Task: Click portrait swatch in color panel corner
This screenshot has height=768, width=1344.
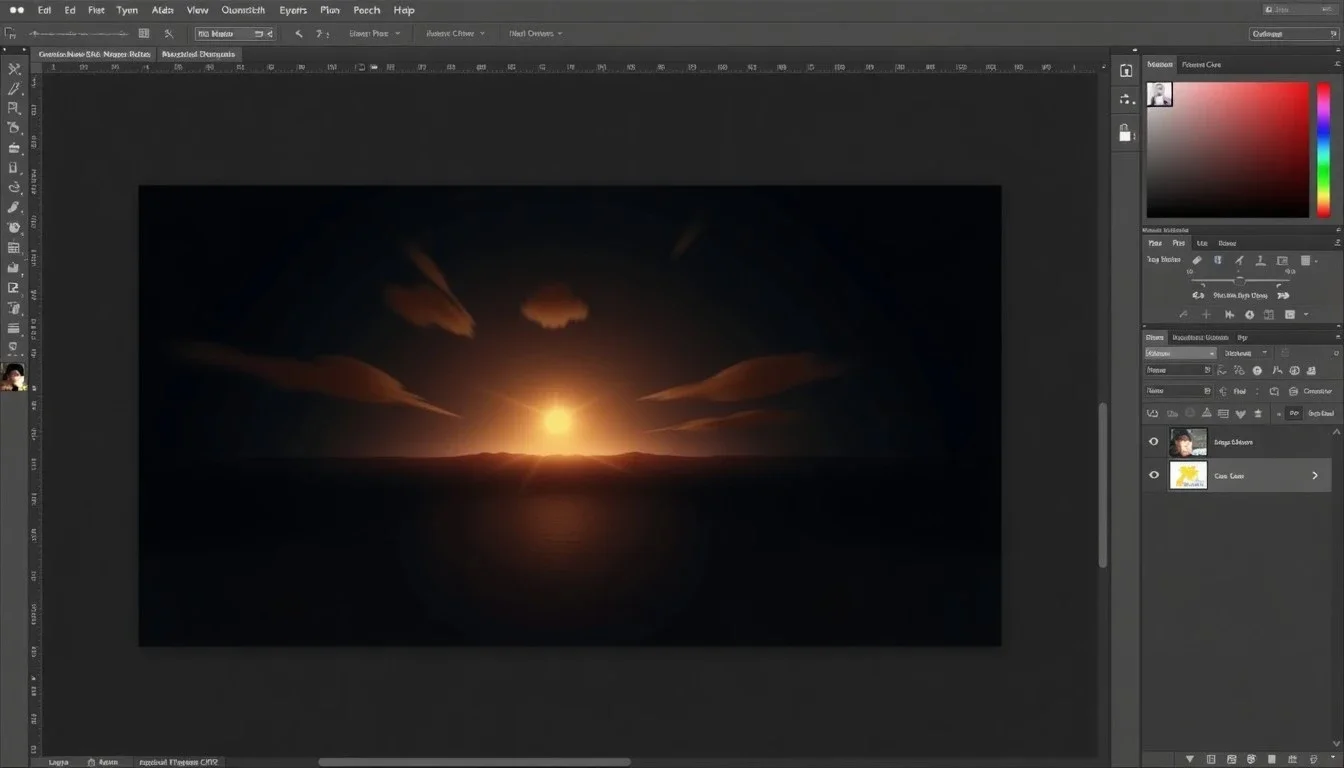Action: point(1160,95)
